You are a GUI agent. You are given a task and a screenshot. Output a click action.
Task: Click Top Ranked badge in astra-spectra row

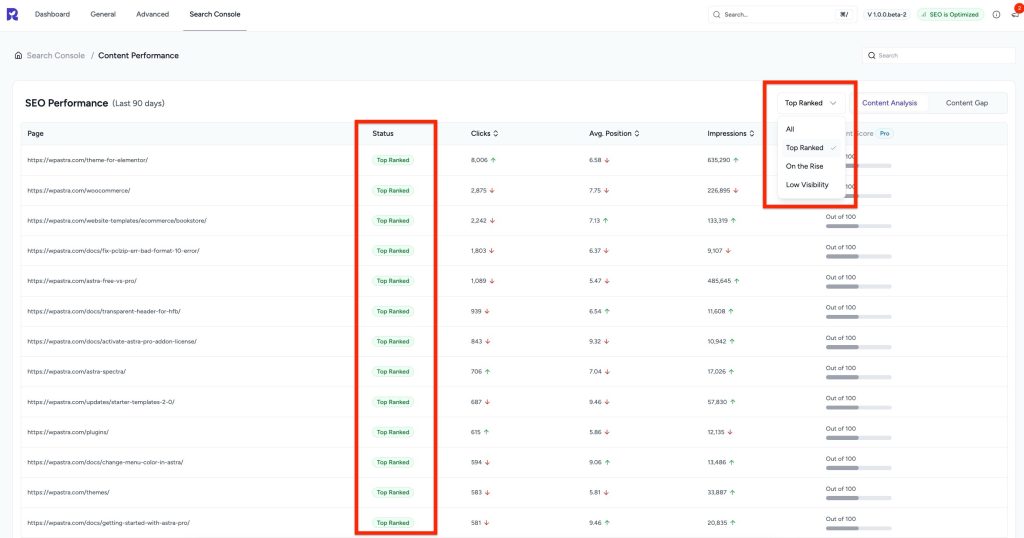[x=392, y=372]
